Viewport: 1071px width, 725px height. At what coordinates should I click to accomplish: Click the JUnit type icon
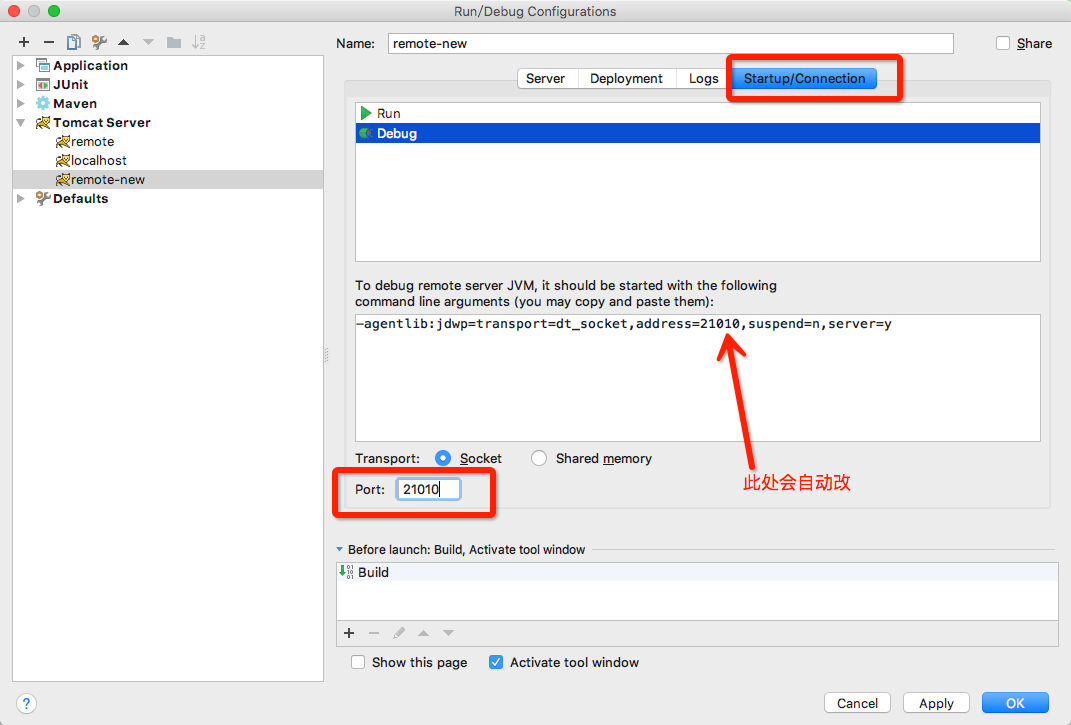tap(43, 85)
